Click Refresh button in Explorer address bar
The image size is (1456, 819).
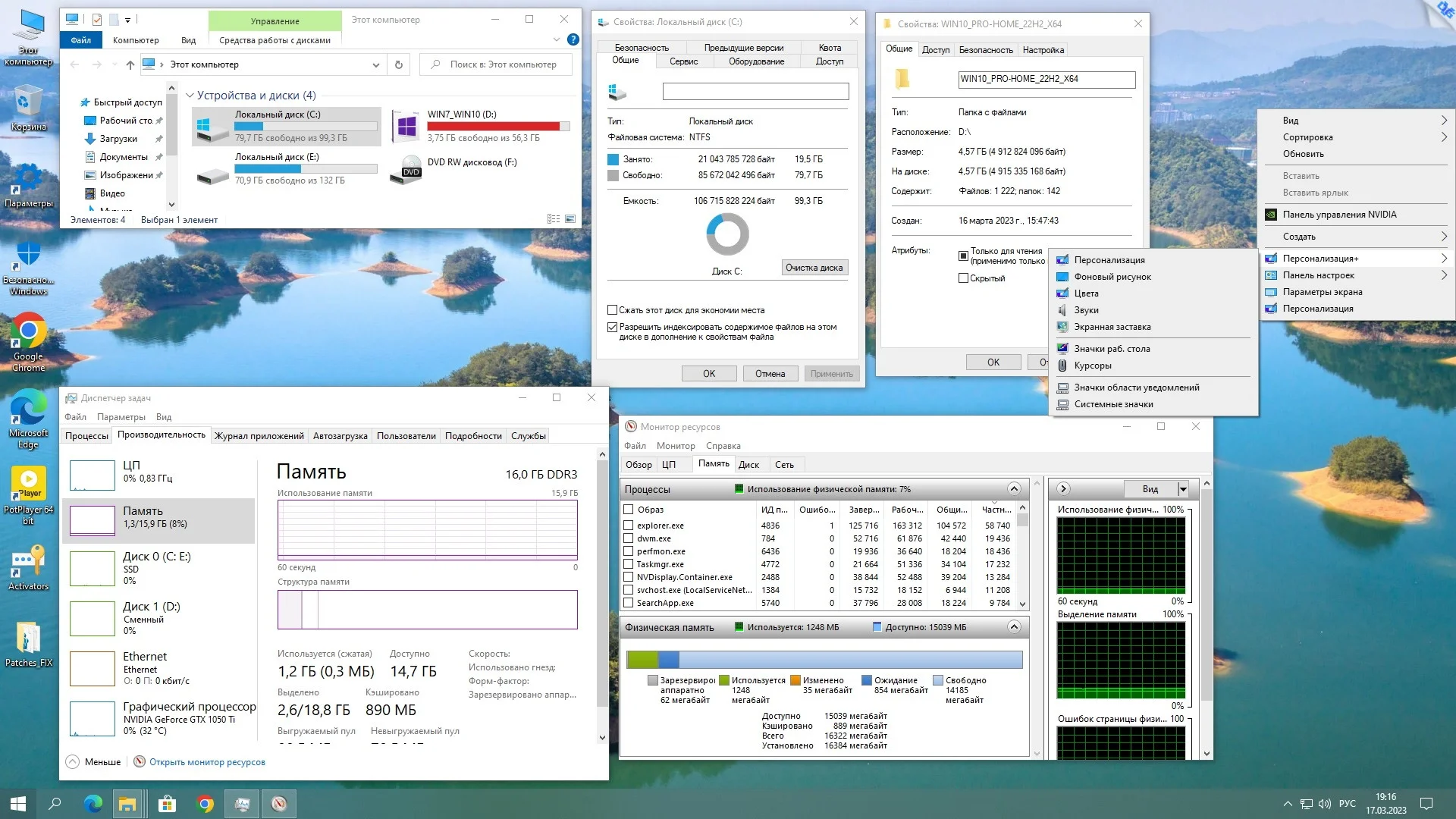tap(398, 64)
